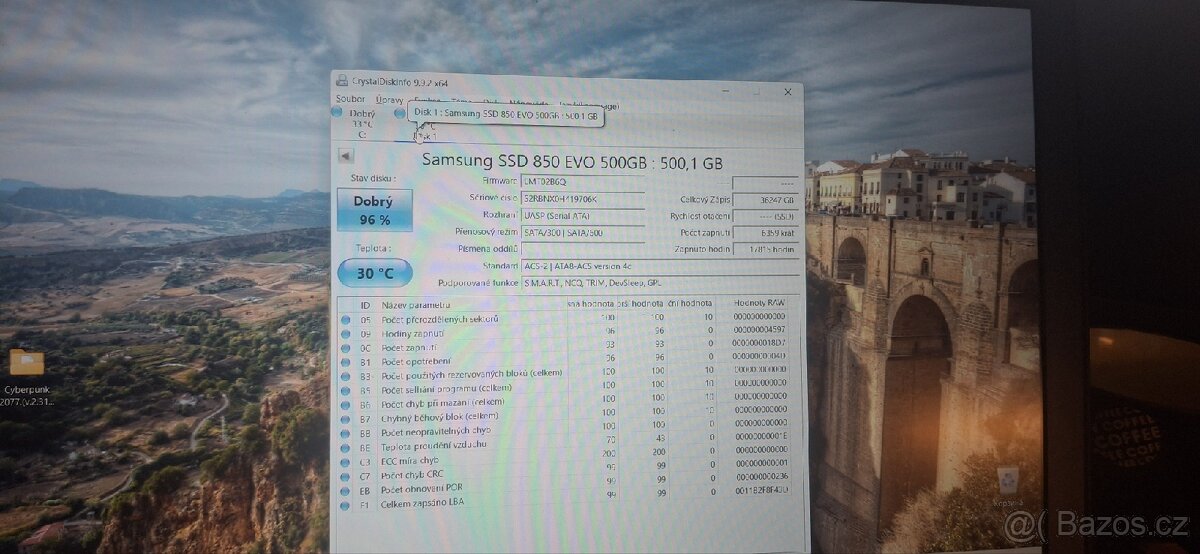Click status circle for ID F1 row
Screen dimensions: 1200x554
coord(347,505)
